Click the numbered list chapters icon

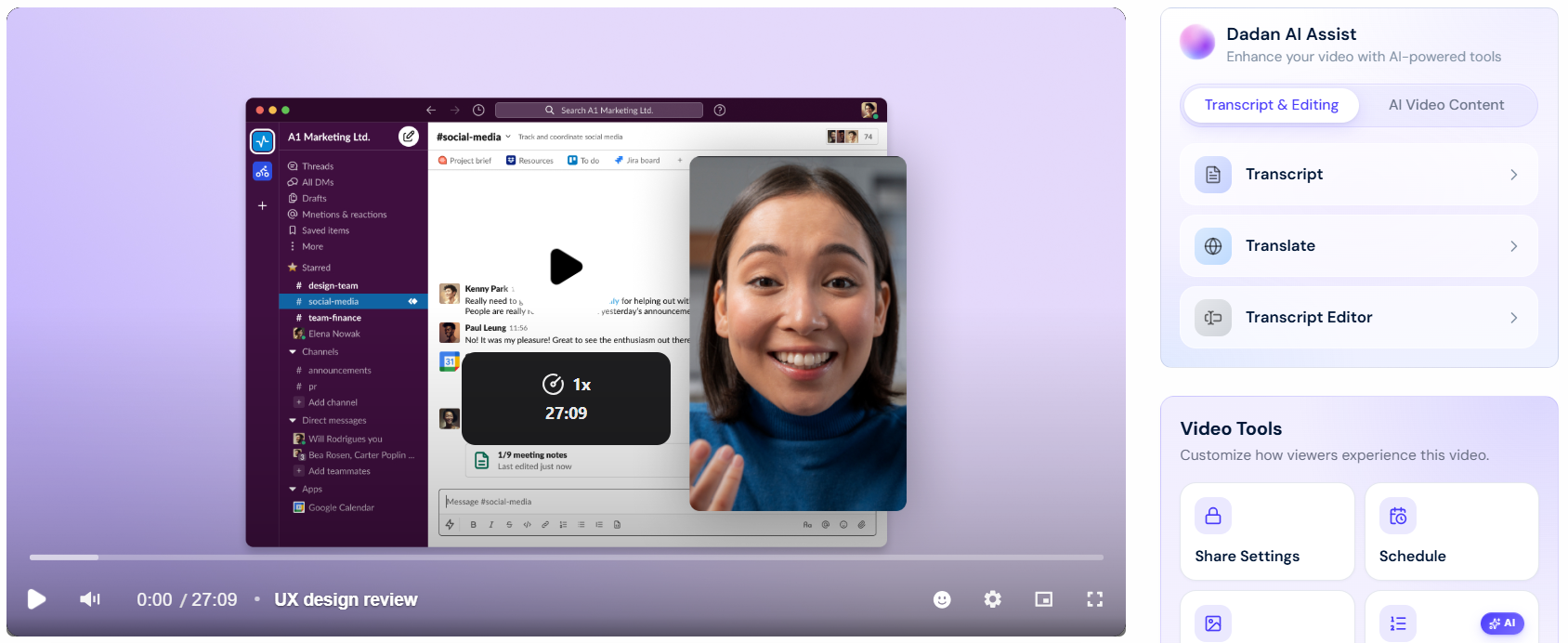pos(1398,623)
